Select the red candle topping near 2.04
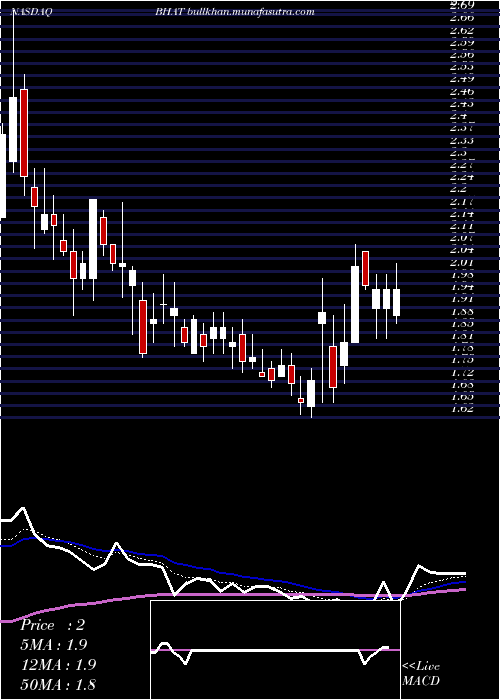This screenshot has height=700, width=500. (366, 268)
